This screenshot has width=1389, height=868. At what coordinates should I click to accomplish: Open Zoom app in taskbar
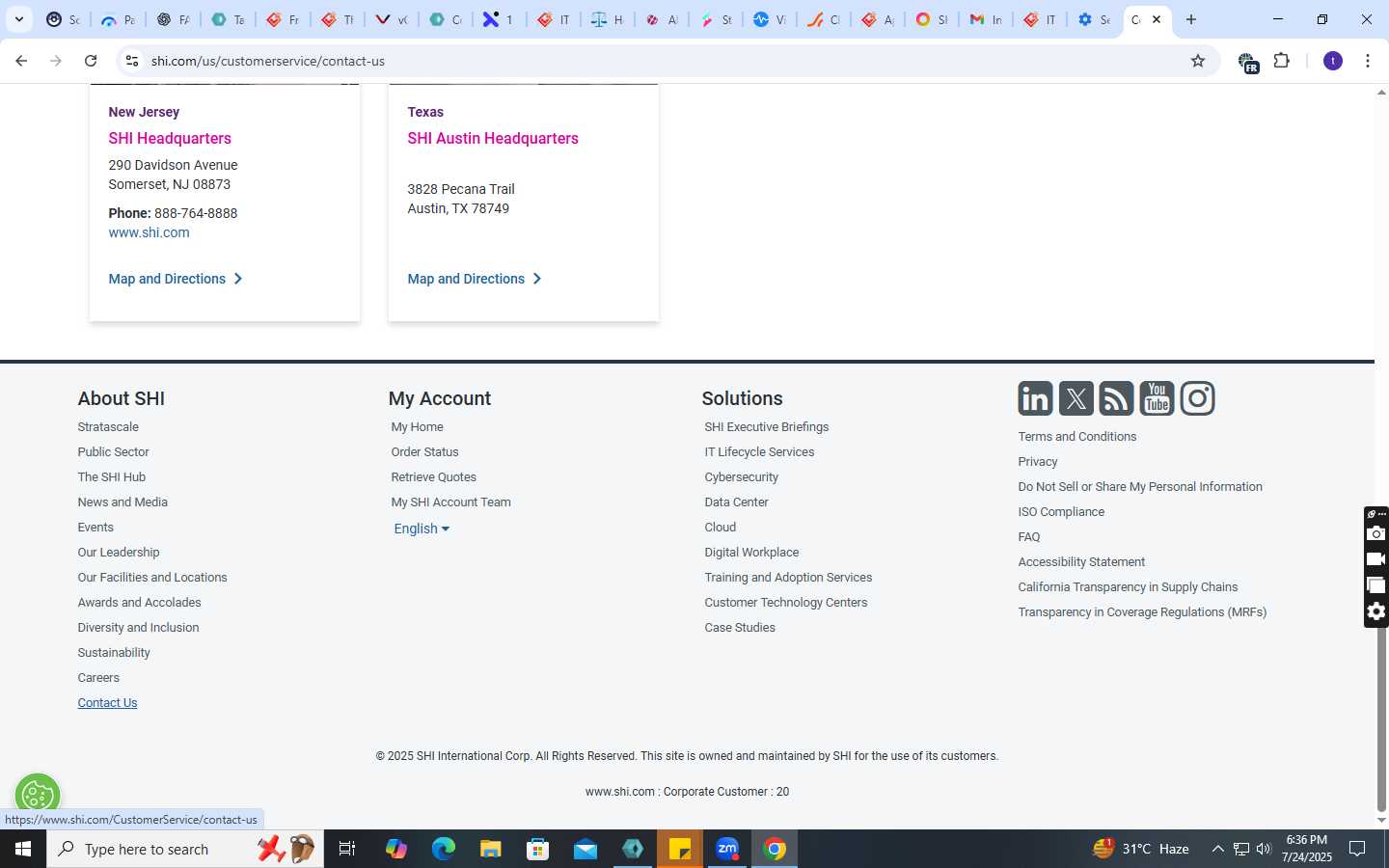pos(727,849)
